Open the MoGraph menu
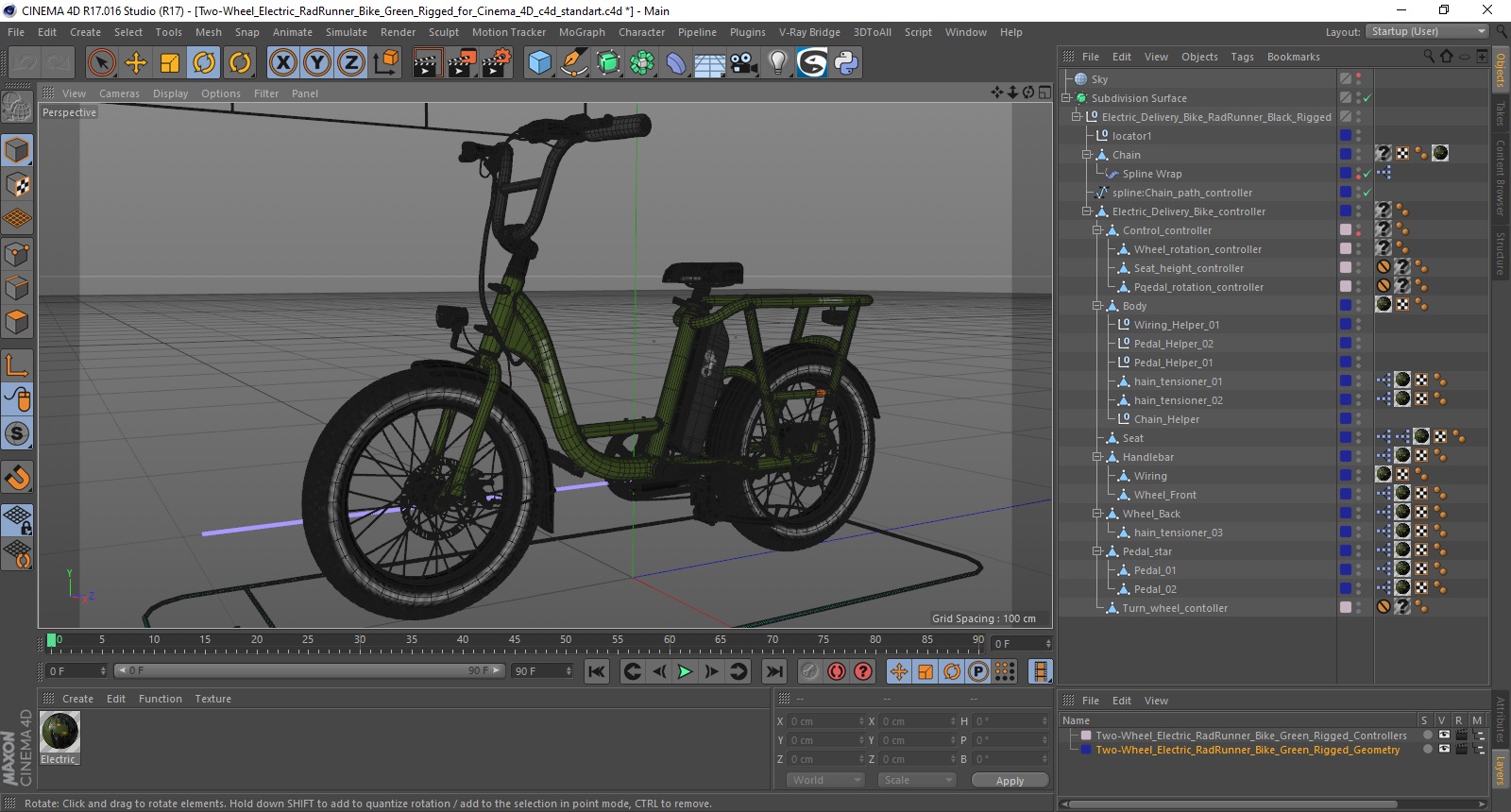The width and height of the screenshot is (1511, 812). pyautogui.click(x=582, y=32)
